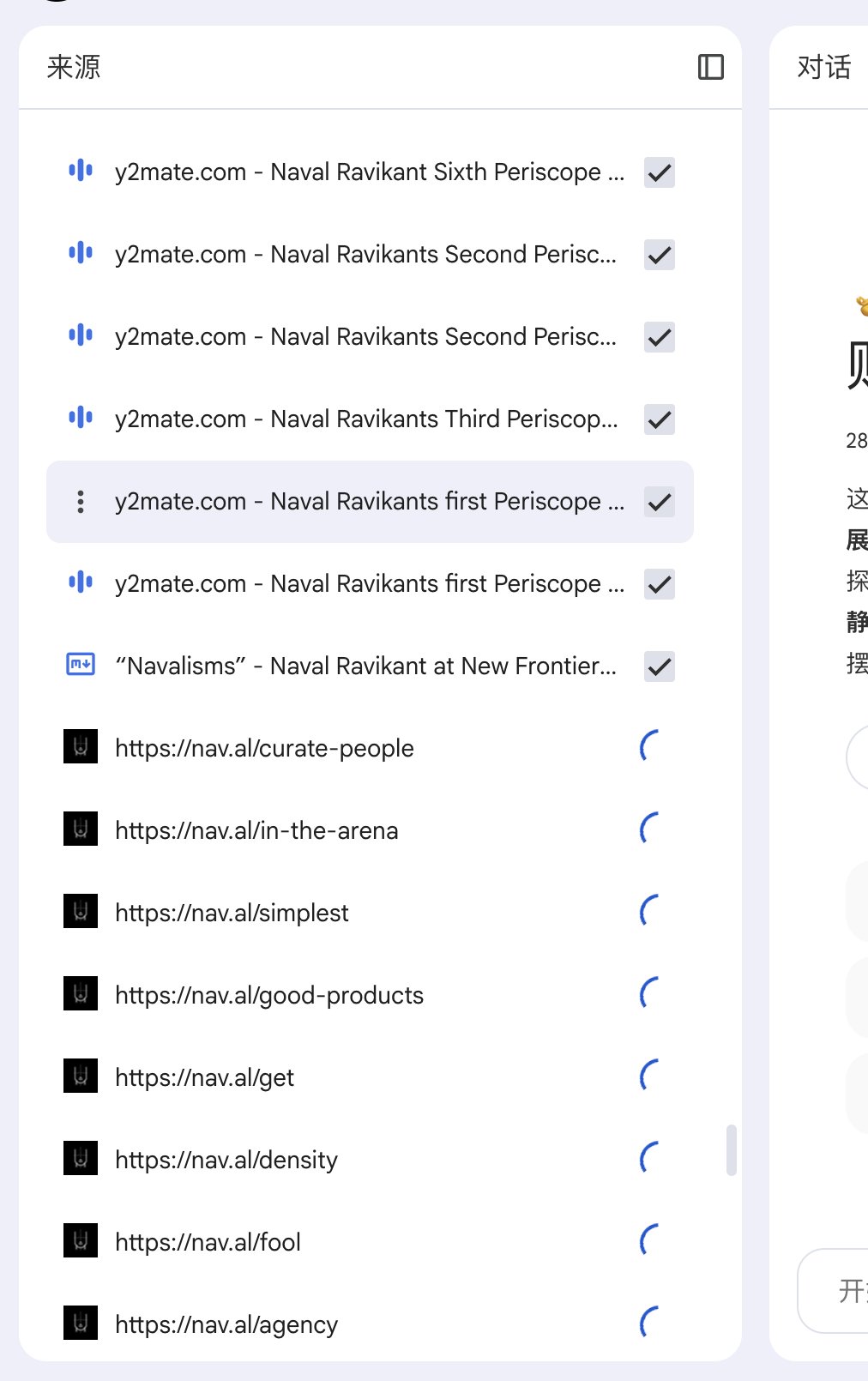The height and width of the screenshot is (1381, 868).
Task: Click the audio icon of the Third Periscope source
Action: 81,418
